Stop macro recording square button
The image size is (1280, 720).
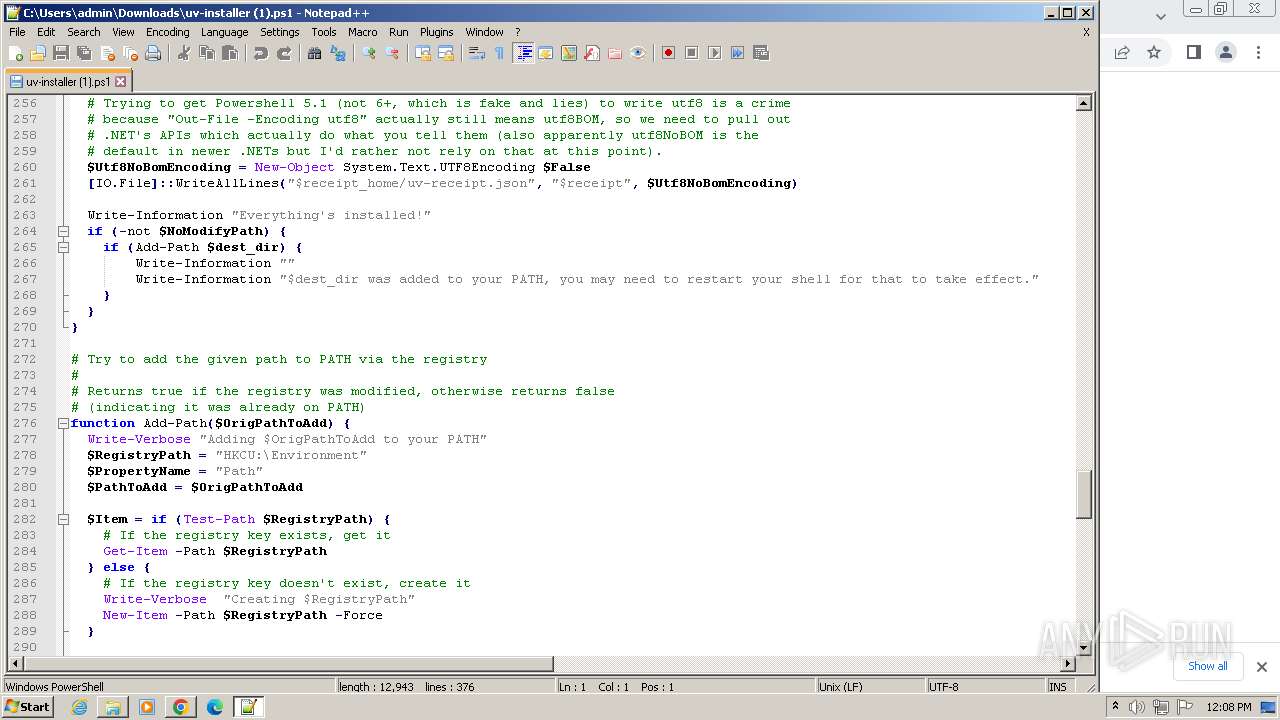[691, 53]
